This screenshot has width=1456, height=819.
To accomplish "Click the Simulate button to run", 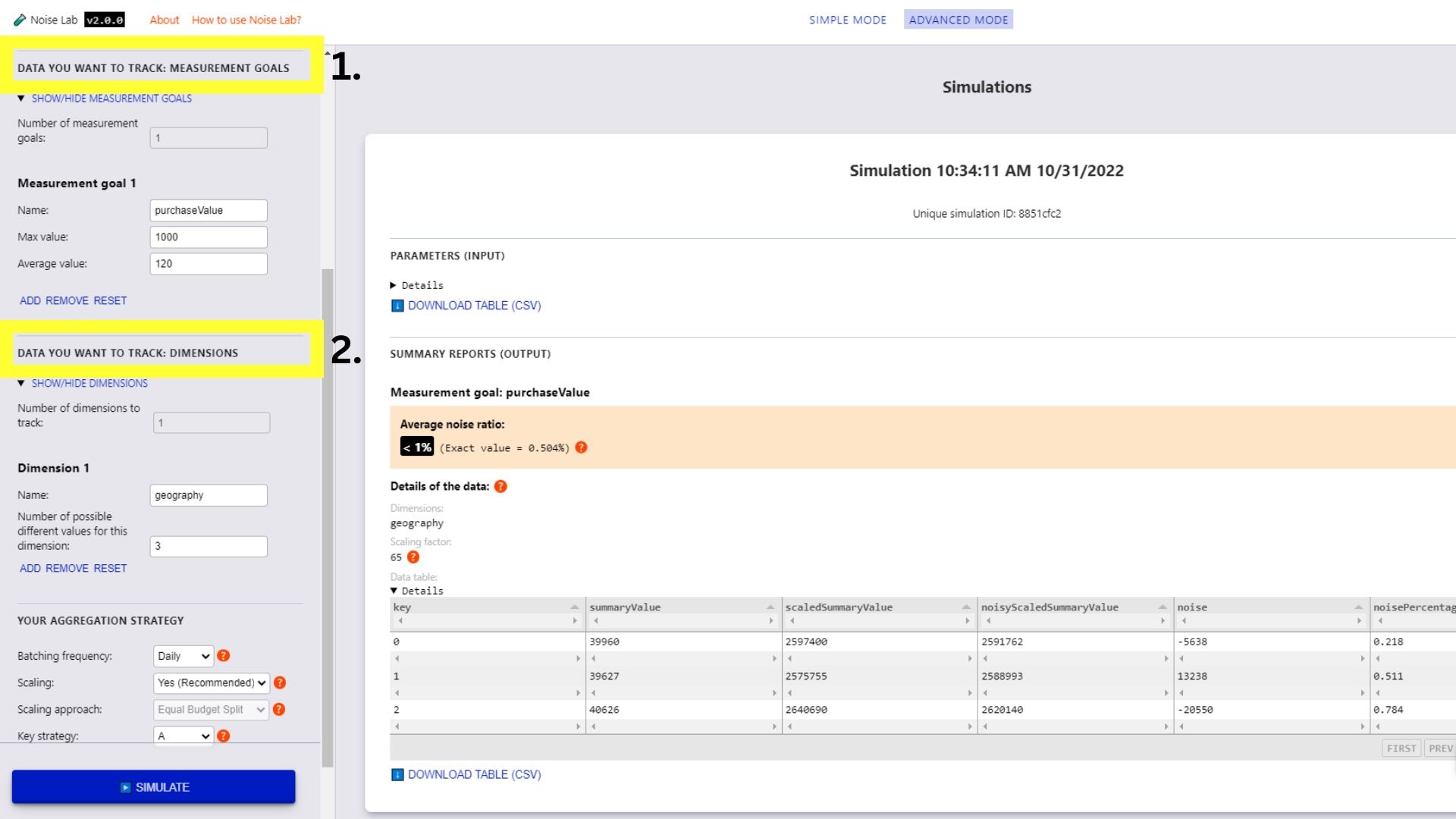I will pos(154,787).
